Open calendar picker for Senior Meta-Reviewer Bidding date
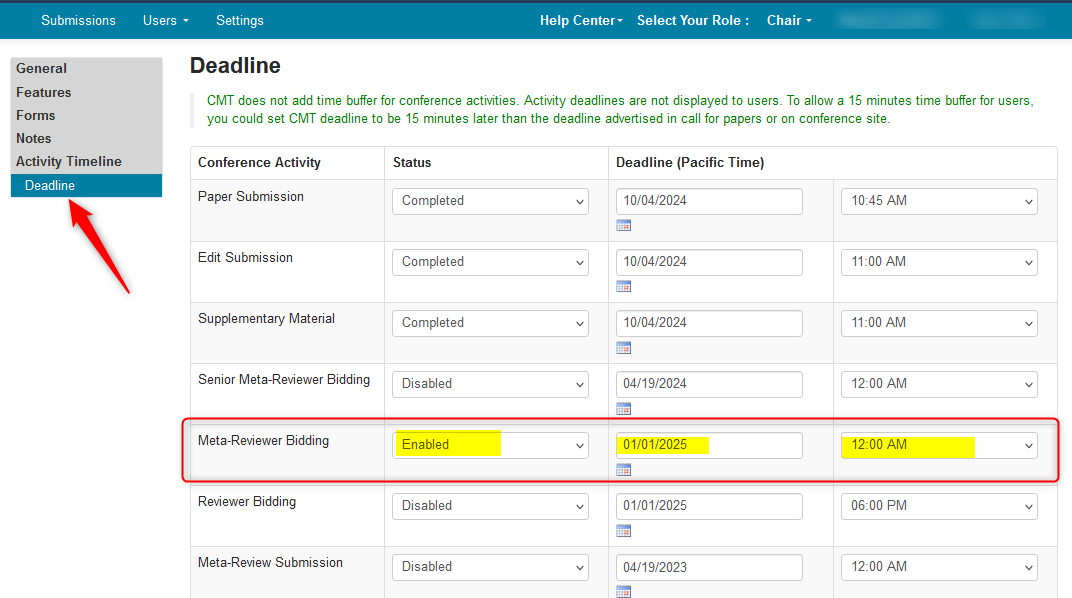The image size is (1072, 598). (624, 409)
